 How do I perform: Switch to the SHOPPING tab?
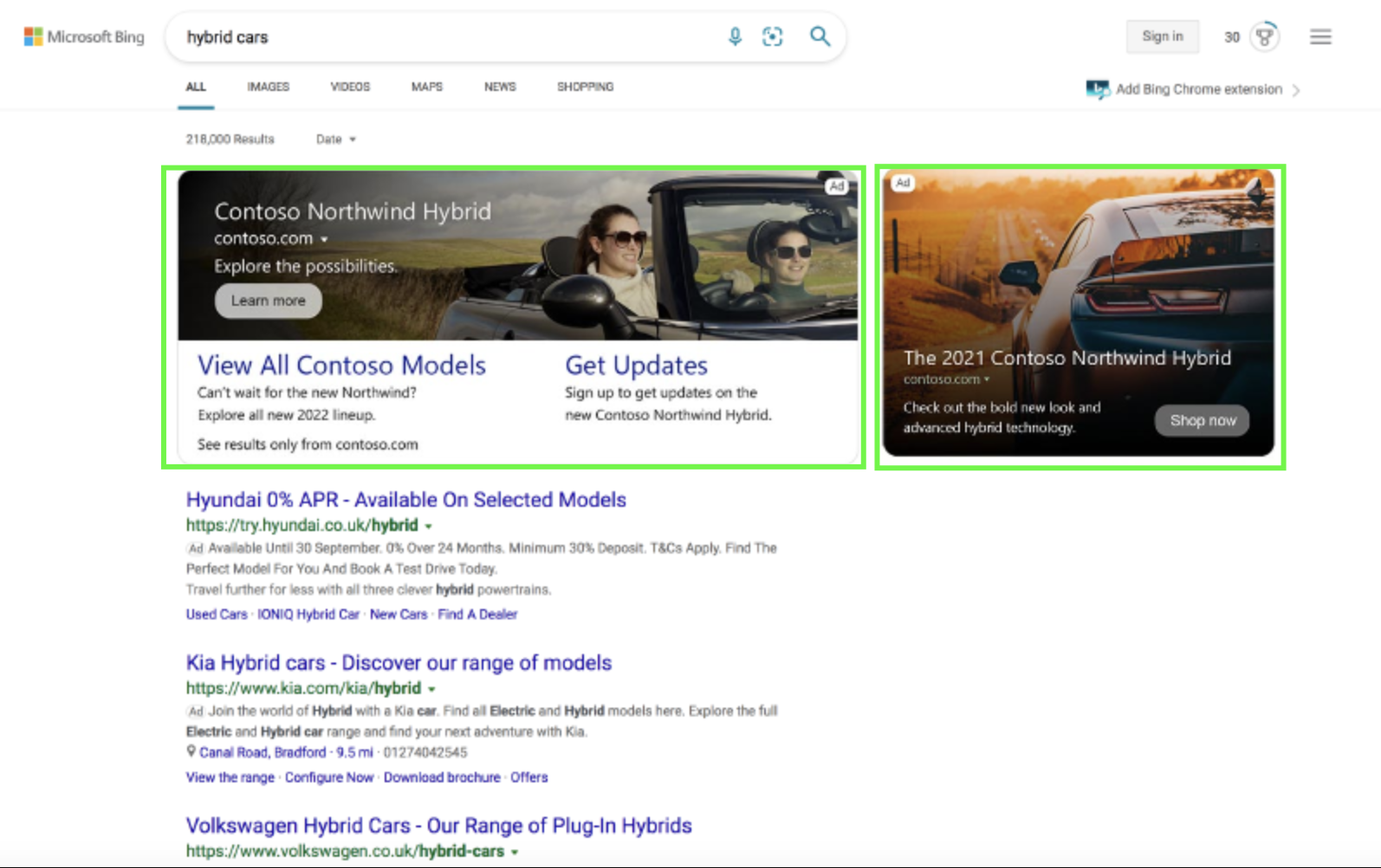(585, 87)
